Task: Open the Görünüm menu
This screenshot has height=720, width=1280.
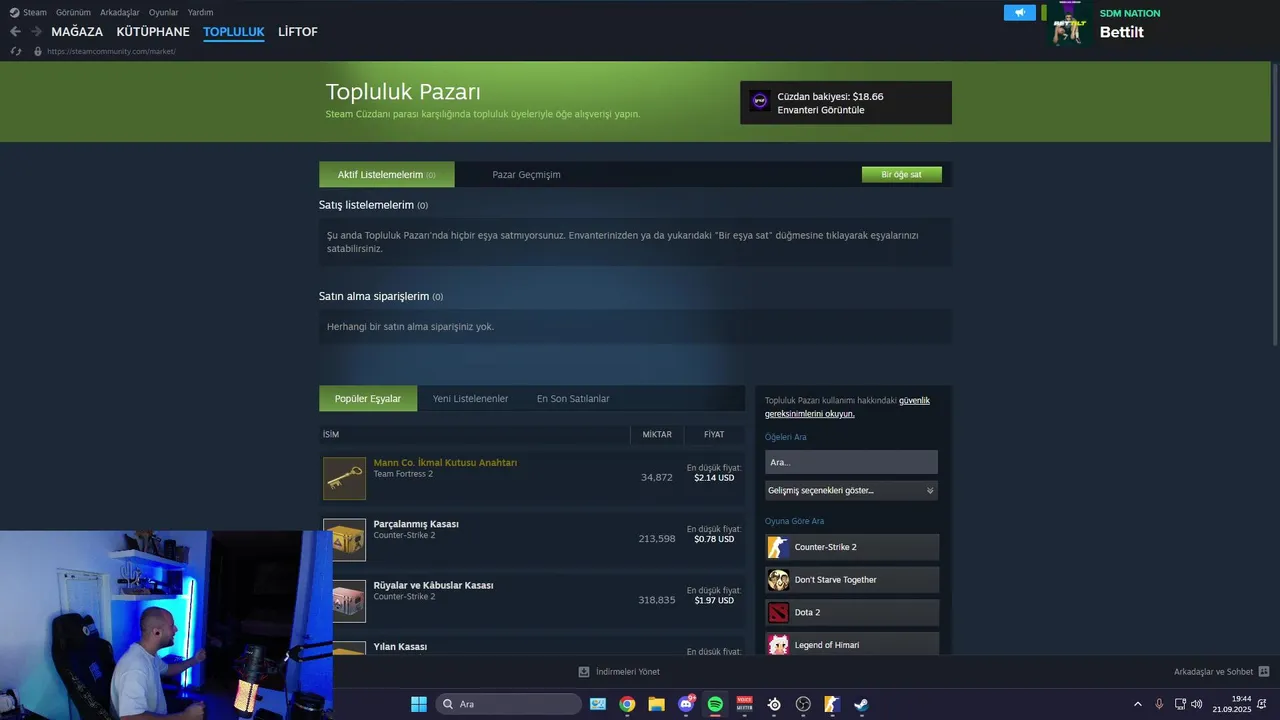Action: pos(74,12)
